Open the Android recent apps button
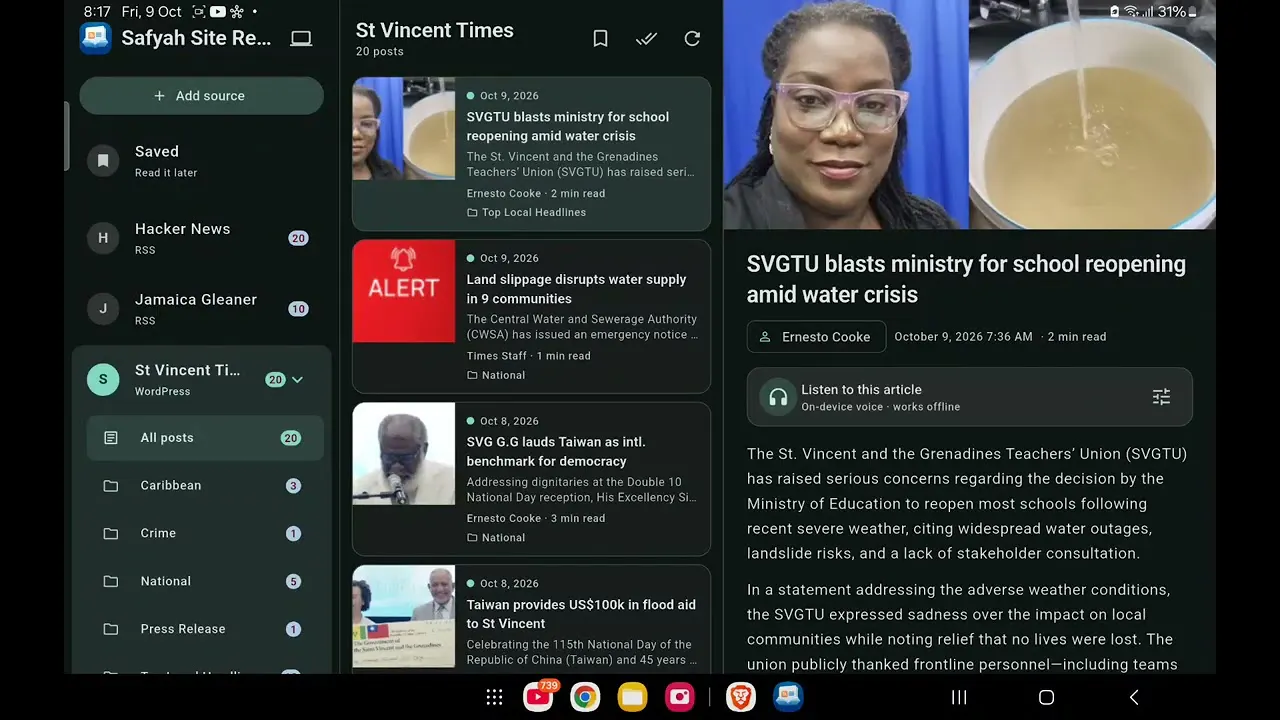 point(958,697)
